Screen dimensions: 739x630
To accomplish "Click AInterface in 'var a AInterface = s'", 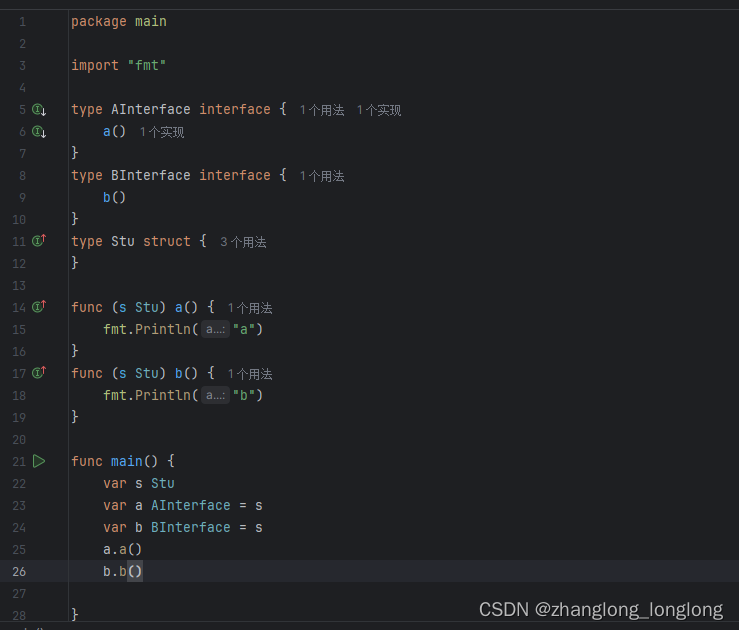I will coord(191,506).
